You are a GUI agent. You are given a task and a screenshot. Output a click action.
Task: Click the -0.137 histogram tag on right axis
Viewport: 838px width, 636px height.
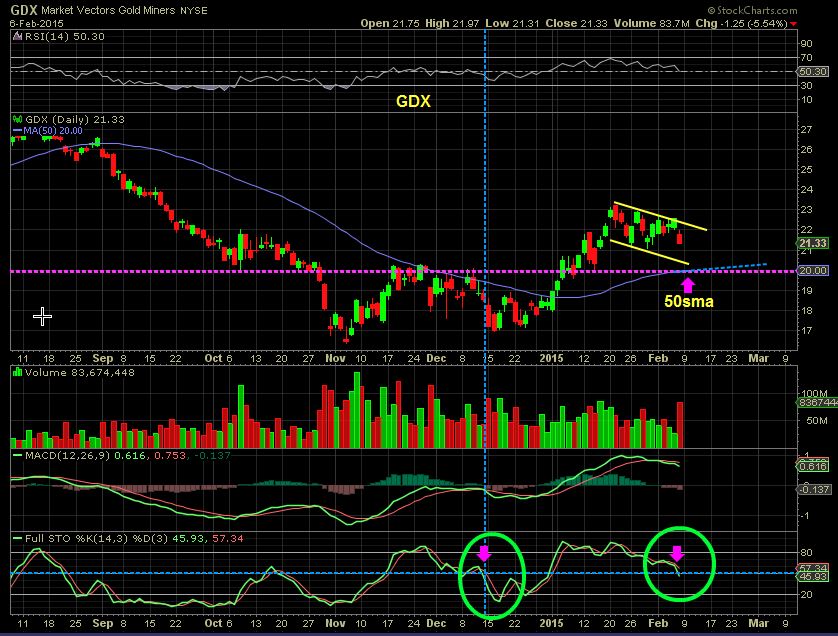pyautogui.click(x=813, y=489)
